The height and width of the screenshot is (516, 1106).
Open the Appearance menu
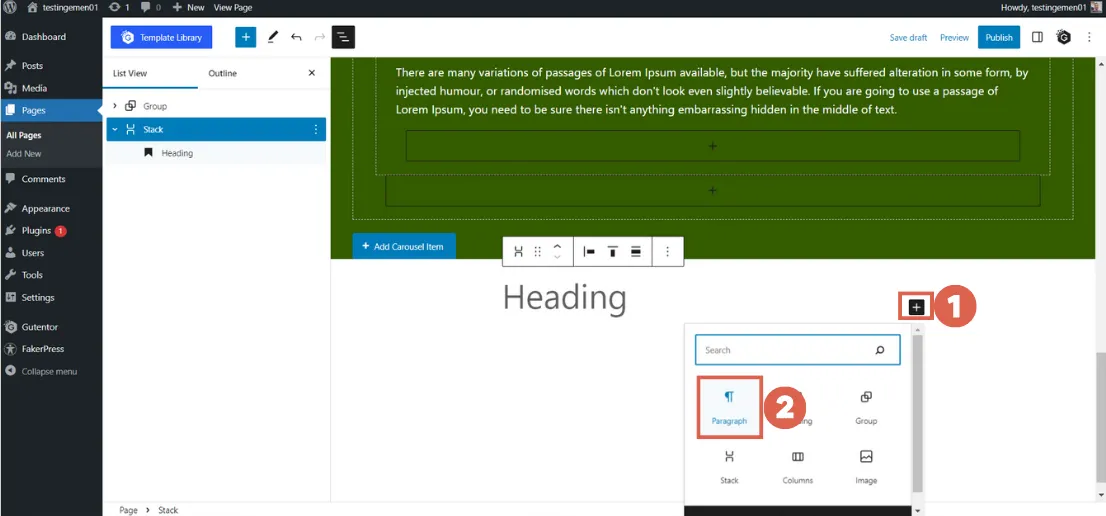point(46,209)
